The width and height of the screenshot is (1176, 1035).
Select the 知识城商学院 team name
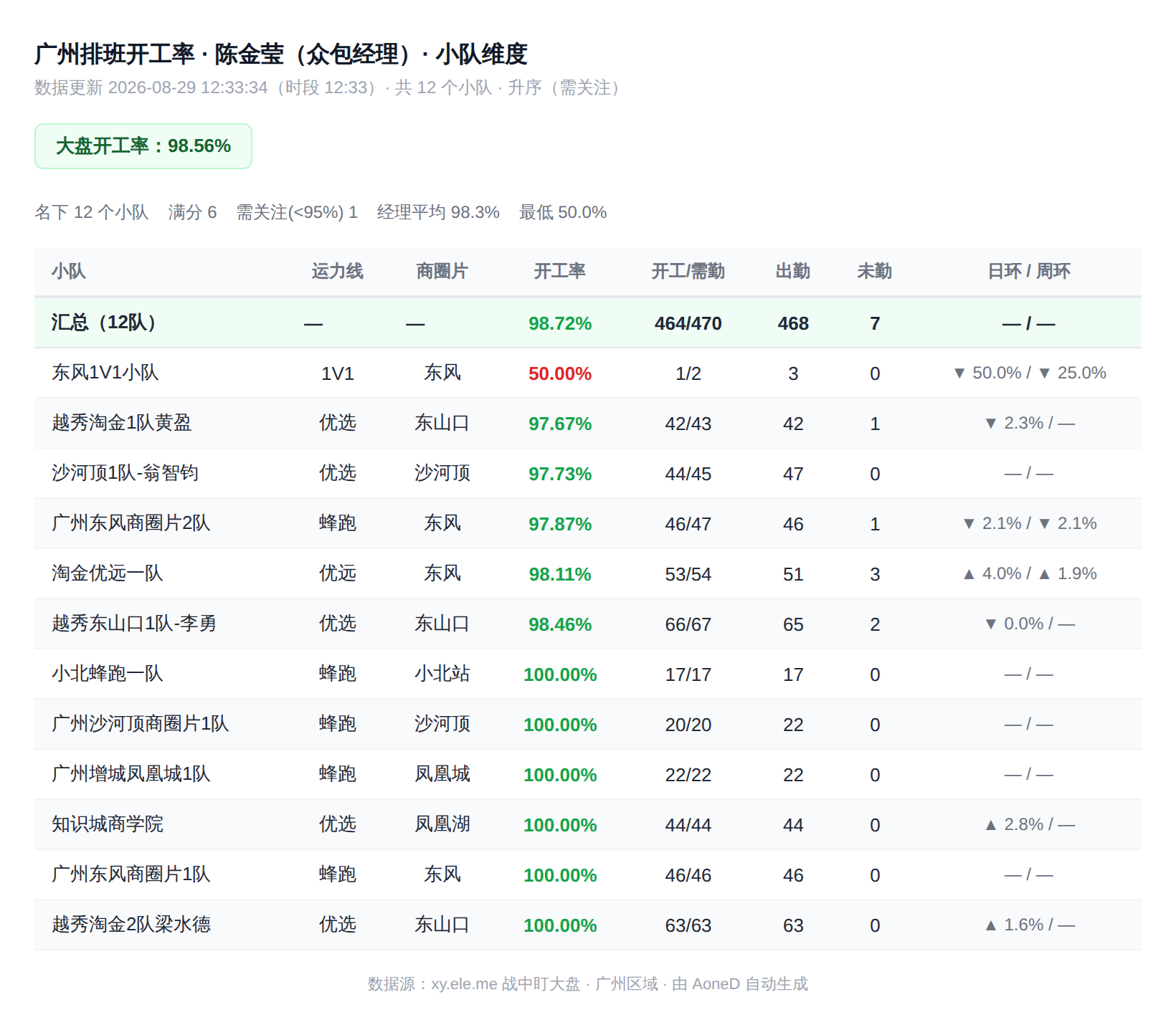point(108,824)
